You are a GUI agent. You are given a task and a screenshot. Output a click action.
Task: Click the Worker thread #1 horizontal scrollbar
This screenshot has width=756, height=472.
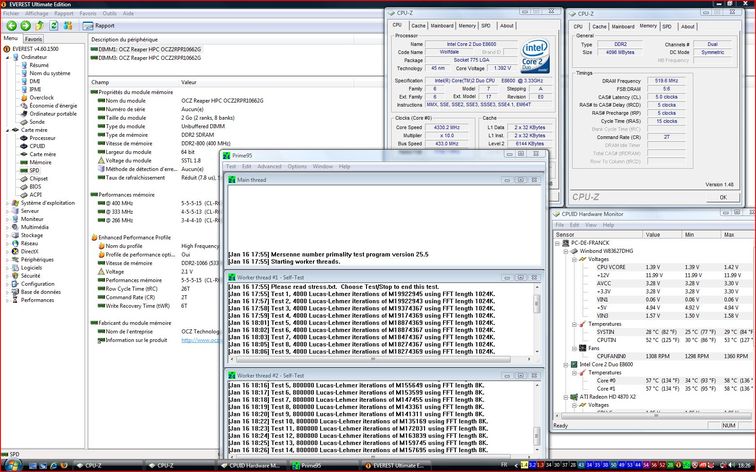(380, 359)
